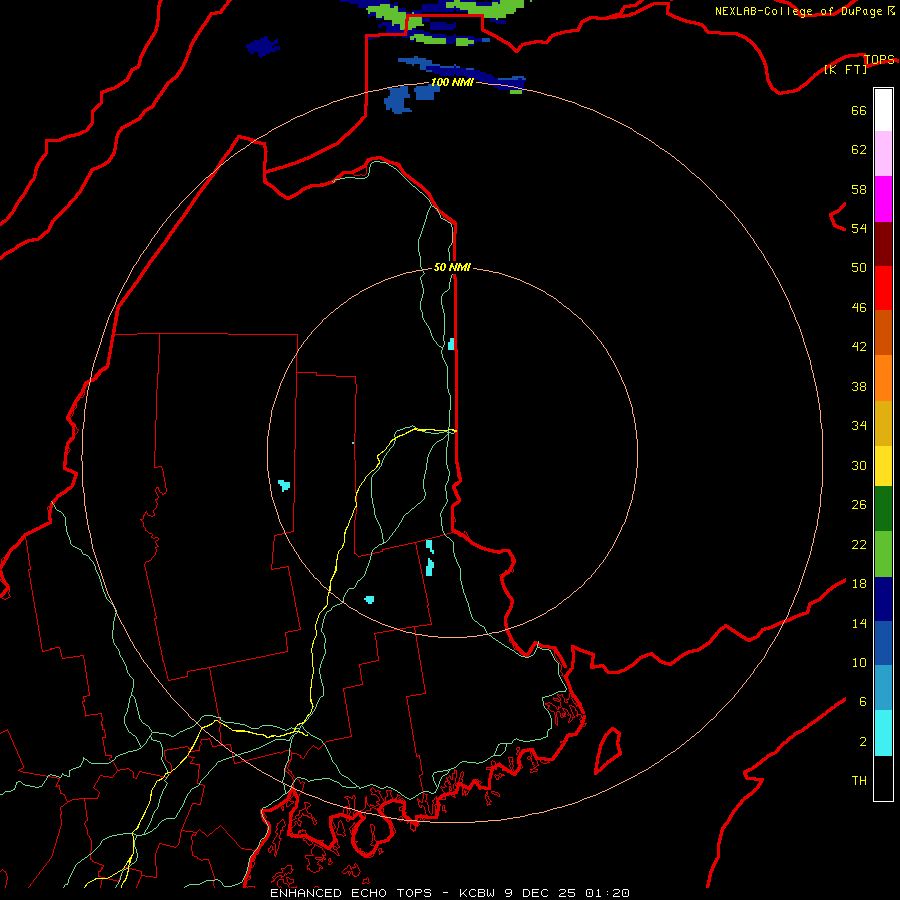Click the '9 DEC 25' date text
The width and height of the screenshot is (900, 900).
541,893
